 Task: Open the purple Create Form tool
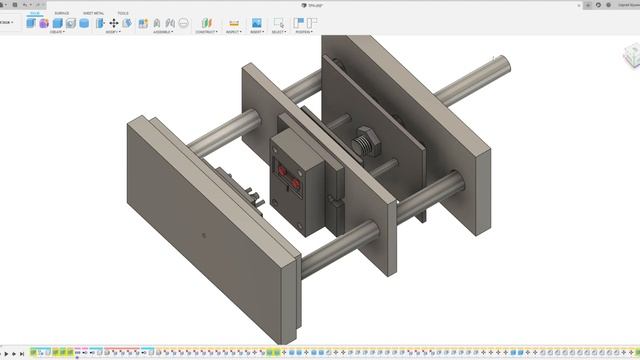pyautogui.click(x=44, y=23)
